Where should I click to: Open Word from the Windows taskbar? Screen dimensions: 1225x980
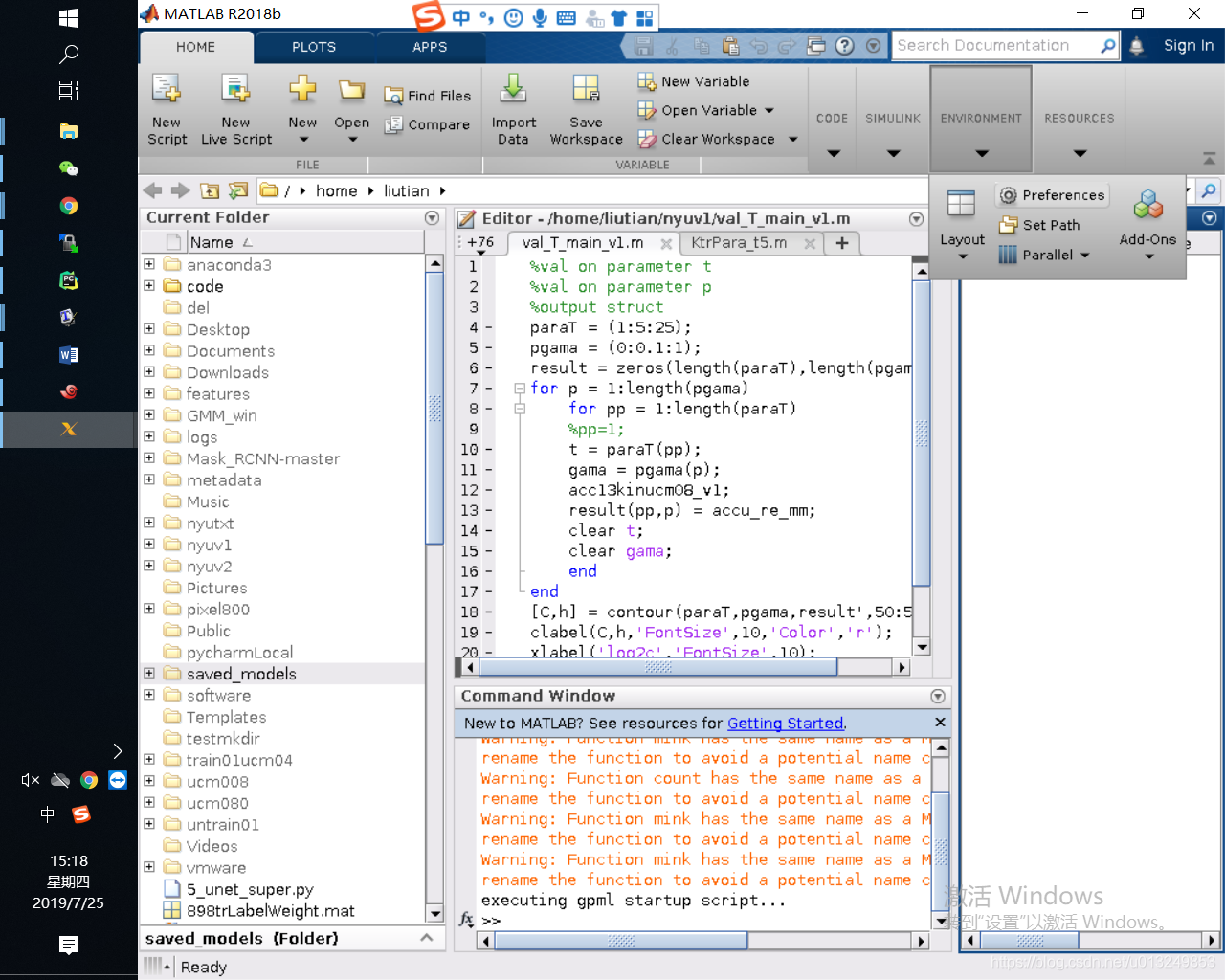68,355
